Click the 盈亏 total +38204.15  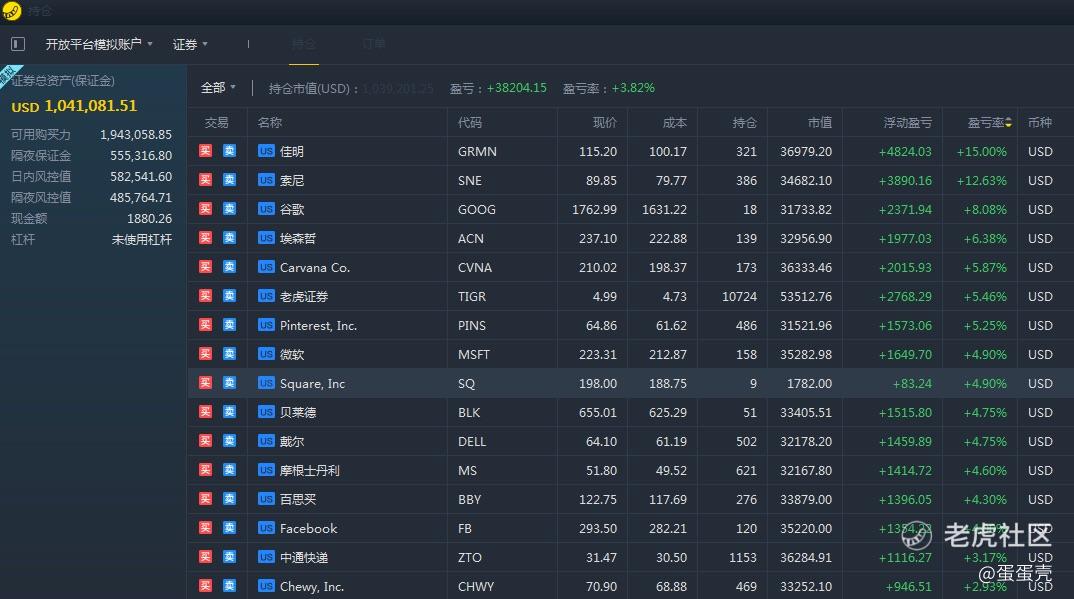(x=516, y=88)
